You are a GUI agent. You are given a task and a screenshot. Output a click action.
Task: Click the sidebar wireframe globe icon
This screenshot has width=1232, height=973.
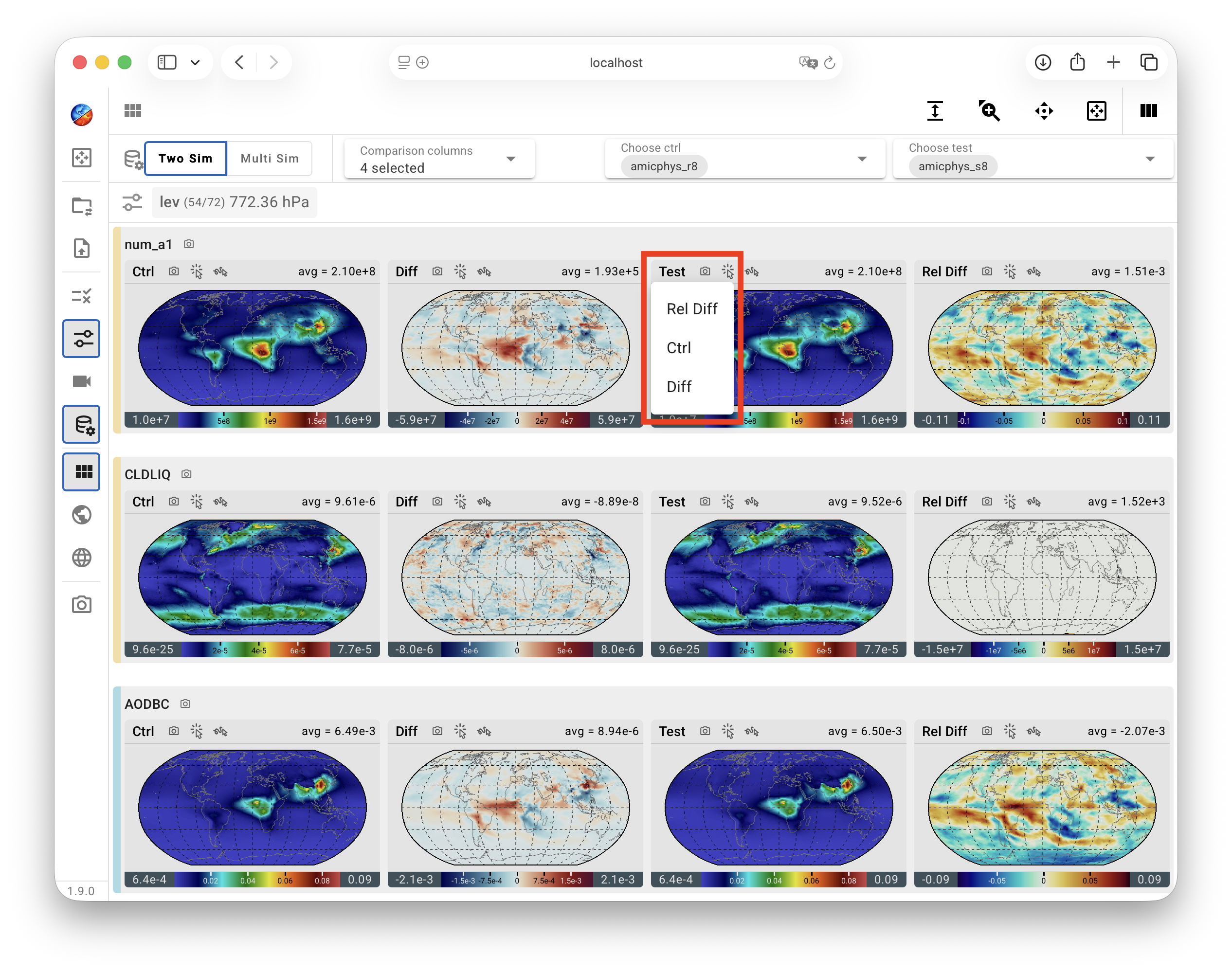(81, 557)
